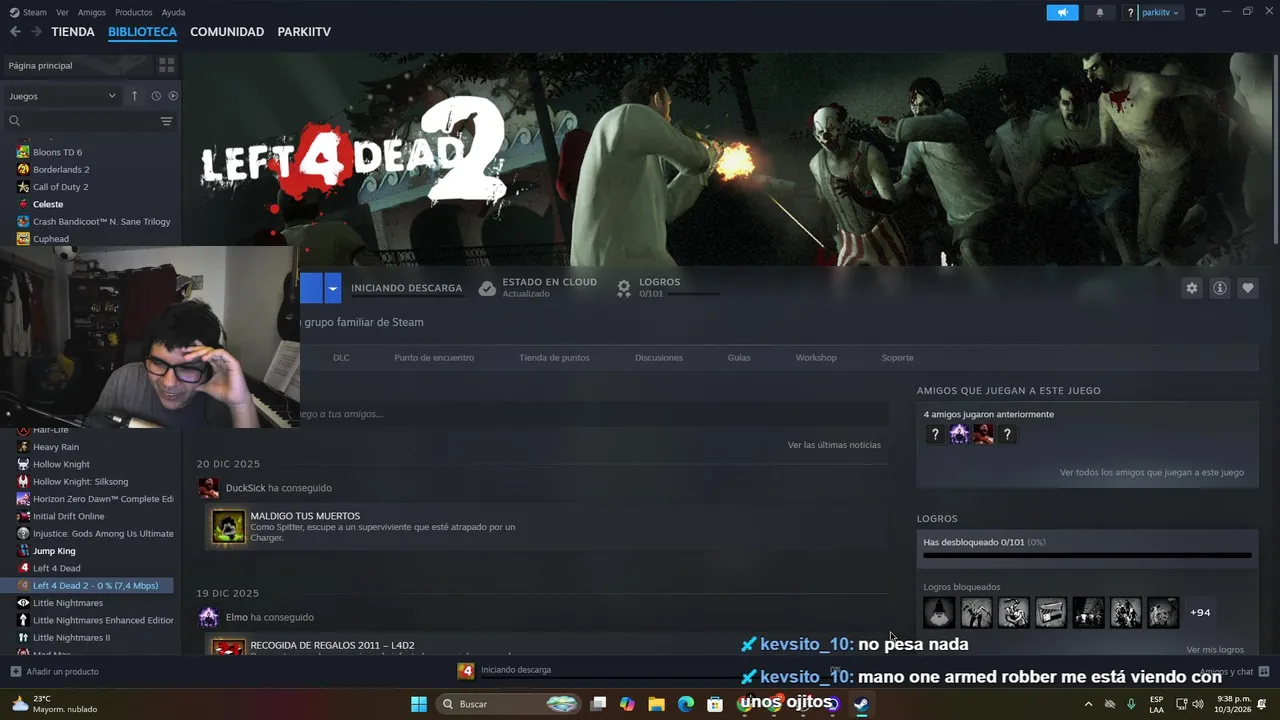This screenshot has width=1280, height=720.
Task: Open the DLC tab
Action: pos(341,357)
